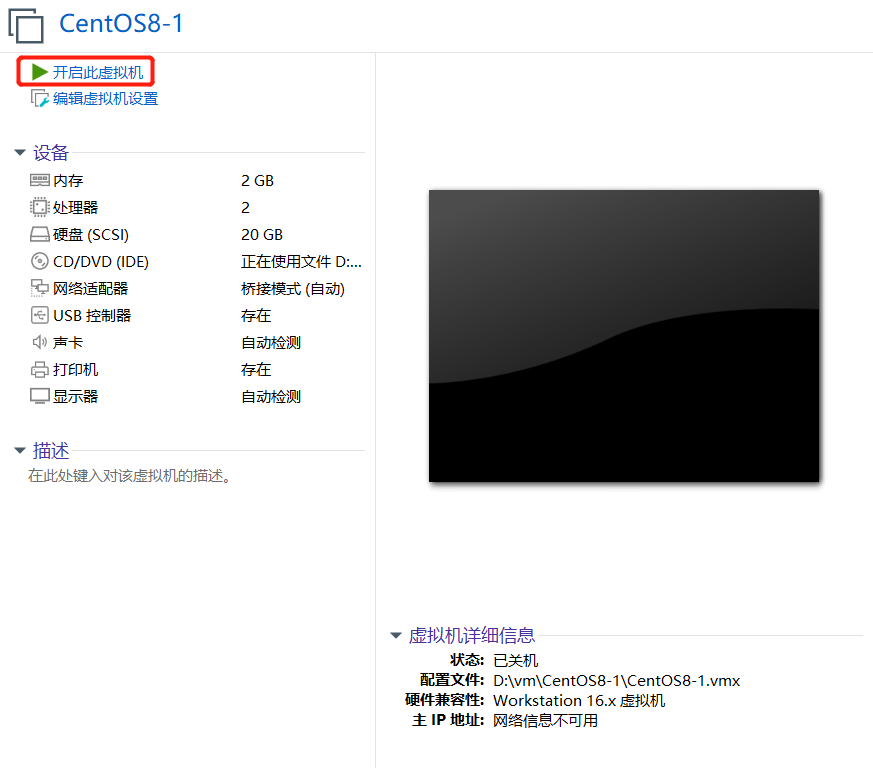Select the CD/DVD (IDE) row label
Image resolution: width=873 pixels, height=768 pixels.
point(101,261)
